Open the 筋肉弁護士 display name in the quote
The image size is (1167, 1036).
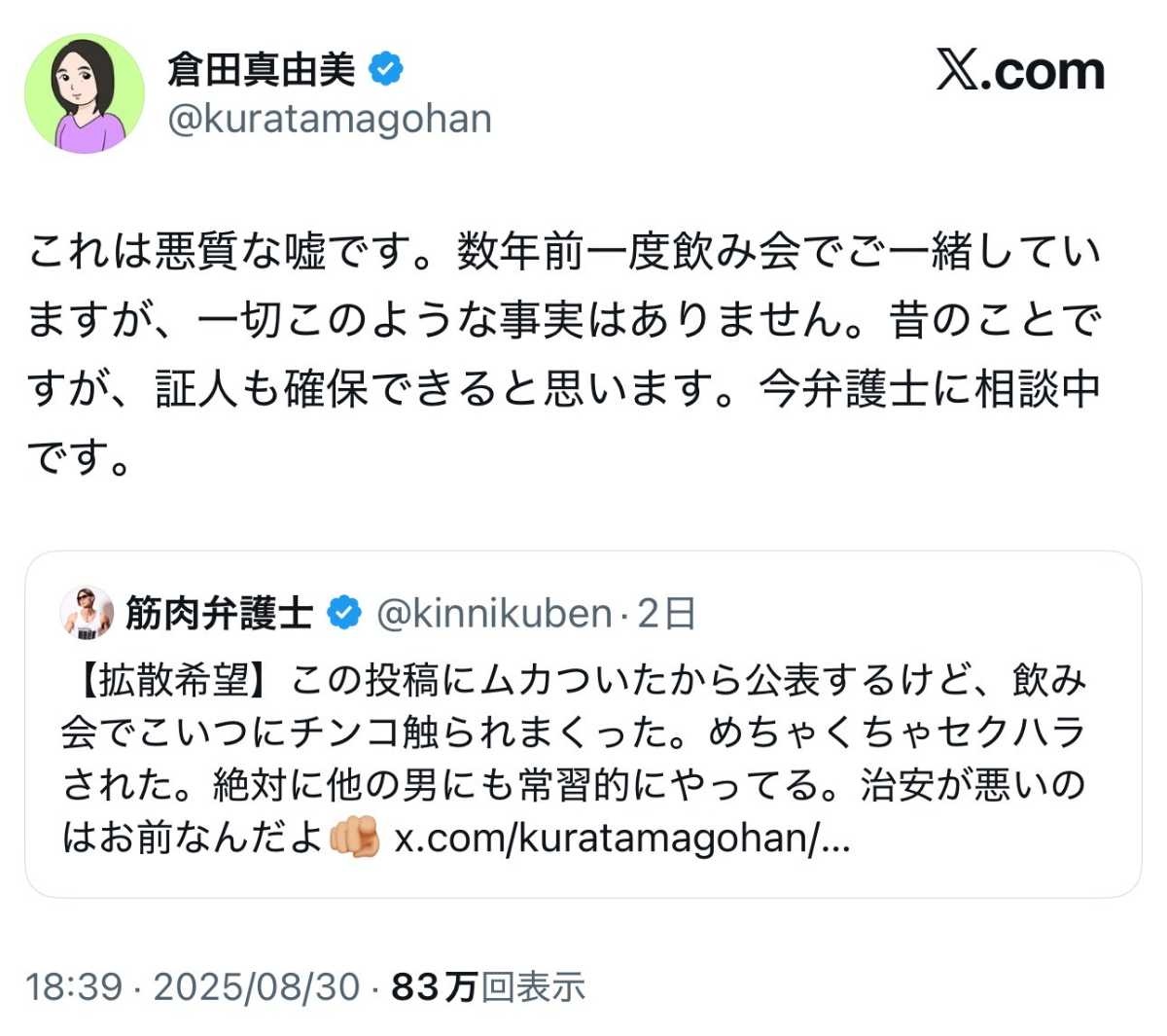(219, 613)
